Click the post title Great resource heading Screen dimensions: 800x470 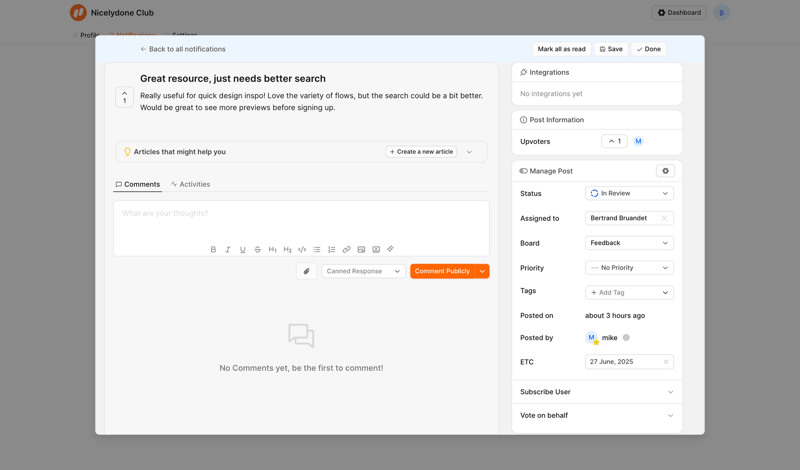[233, 79]
